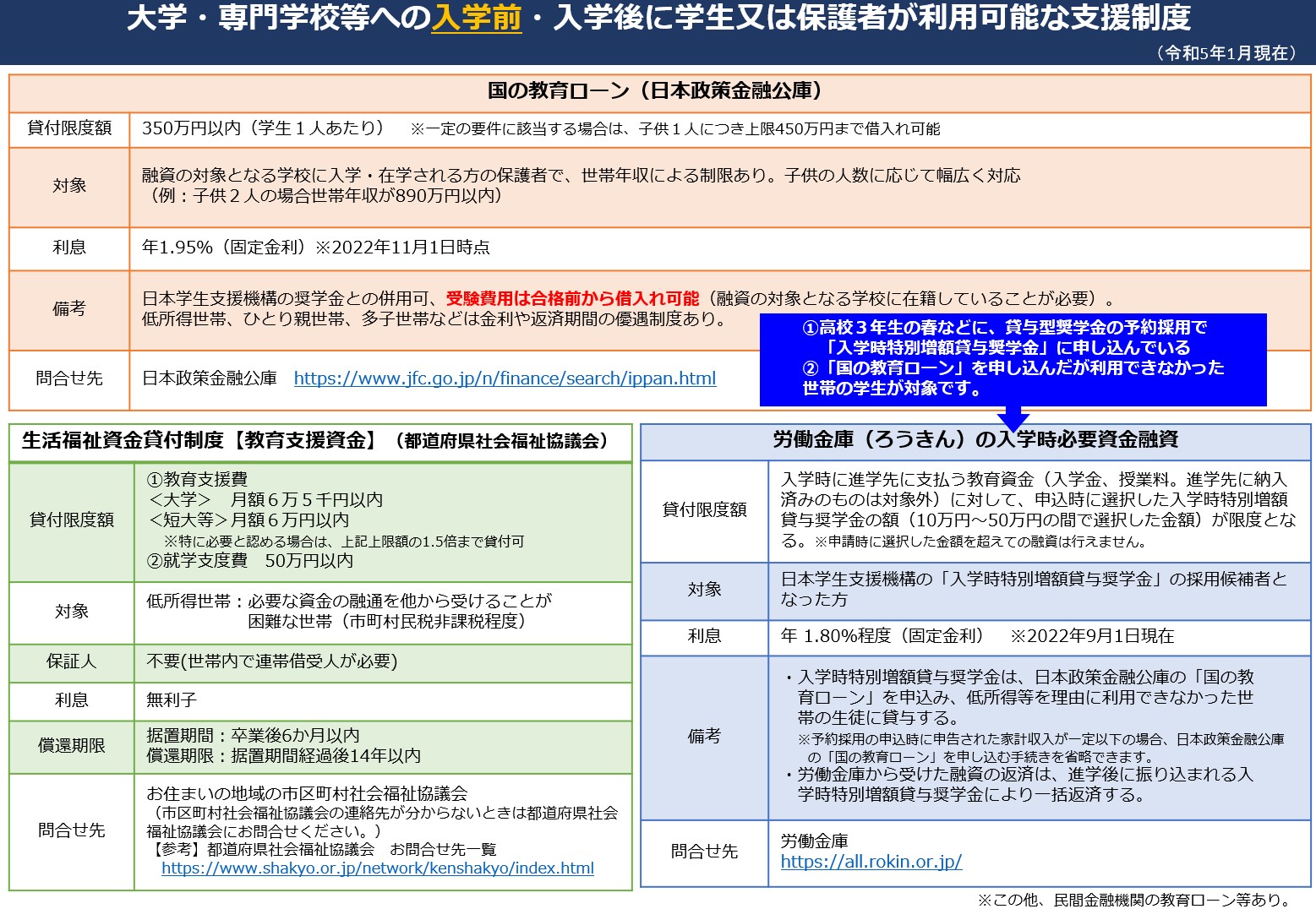Click the 不要(世帯内で連帯借受人が必要) cell
The width and height of the screenshot is (1316, 909).
pyautogui.click(x=271, y=661)
